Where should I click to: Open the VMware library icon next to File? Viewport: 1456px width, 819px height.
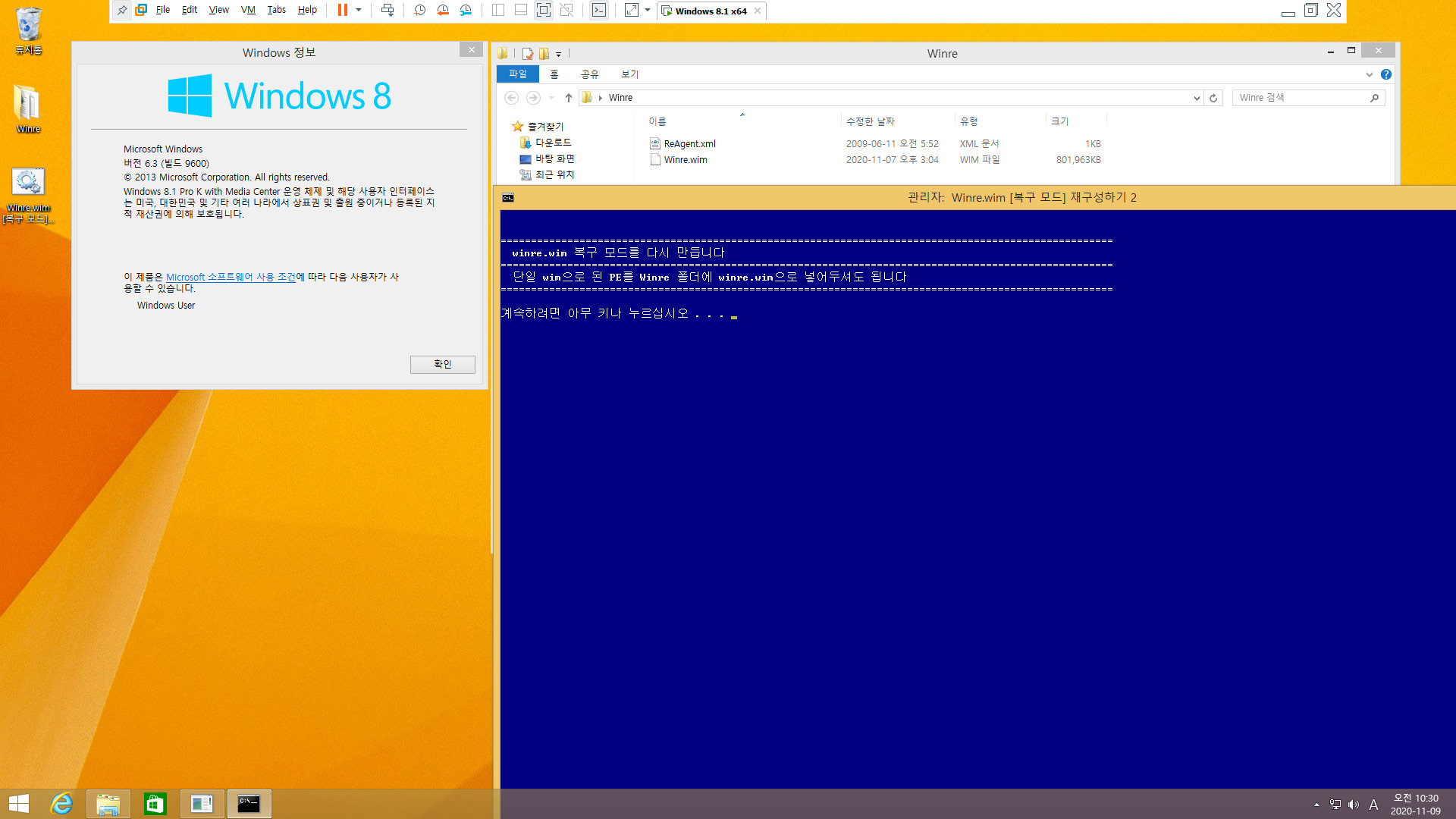(141, 10)
